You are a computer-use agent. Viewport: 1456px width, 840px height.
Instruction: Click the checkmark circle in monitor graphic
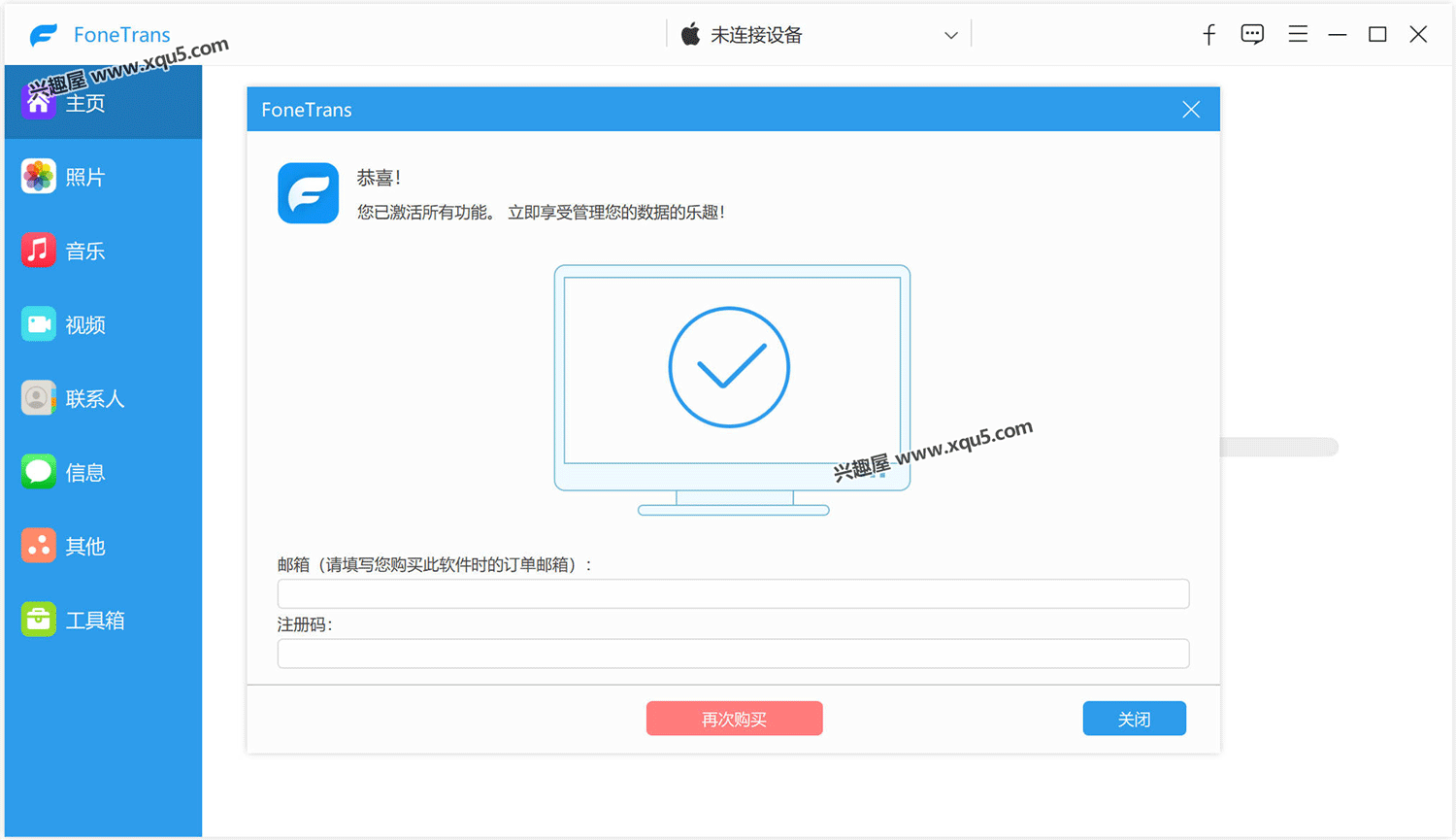click(729, 367)
